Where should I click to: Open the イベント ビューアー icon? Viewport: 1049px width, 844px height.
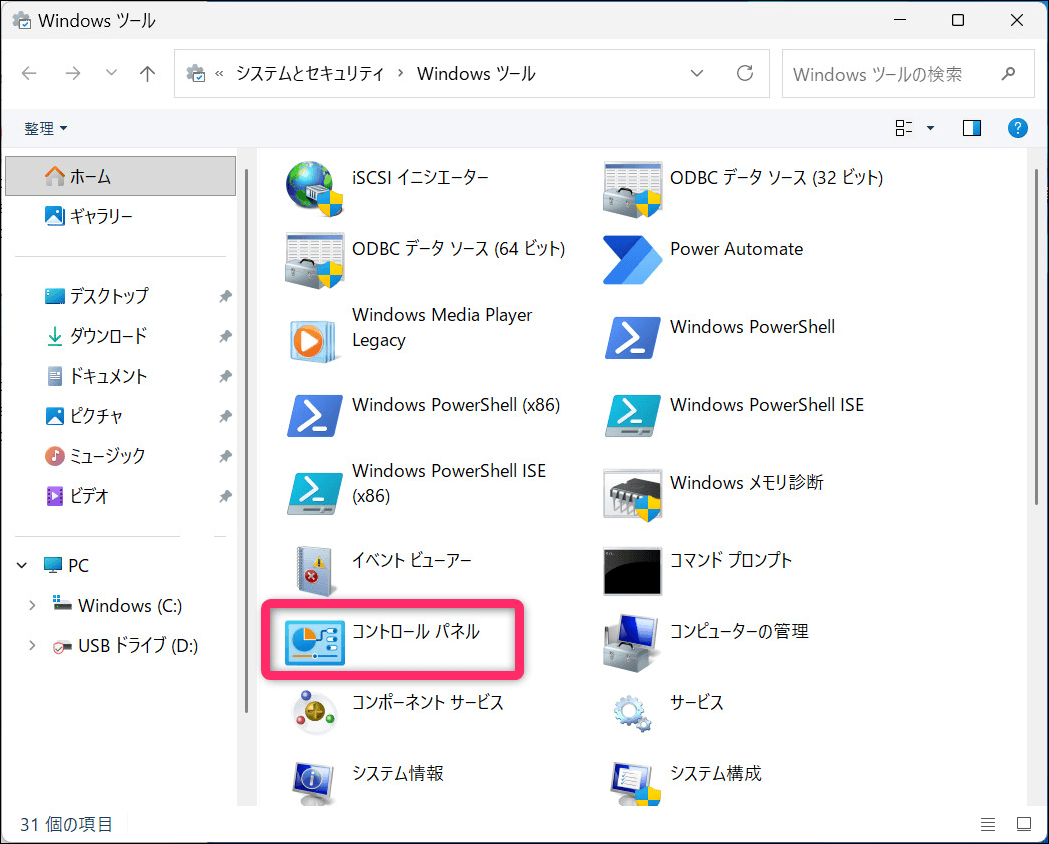314,570
